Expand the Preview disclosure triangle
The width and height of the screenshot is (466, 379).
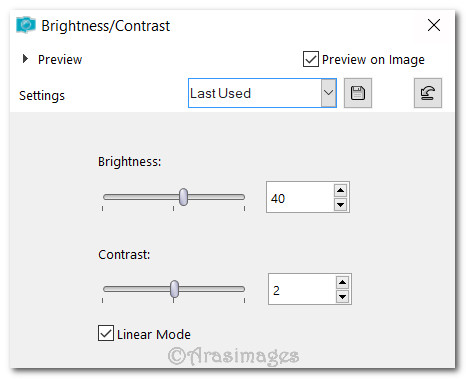pos(25,59)
